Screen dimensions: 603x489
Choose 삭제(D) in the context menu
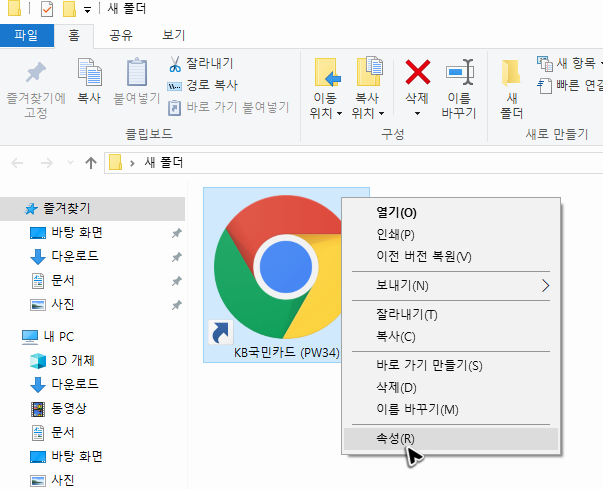[x=451, y=388]
